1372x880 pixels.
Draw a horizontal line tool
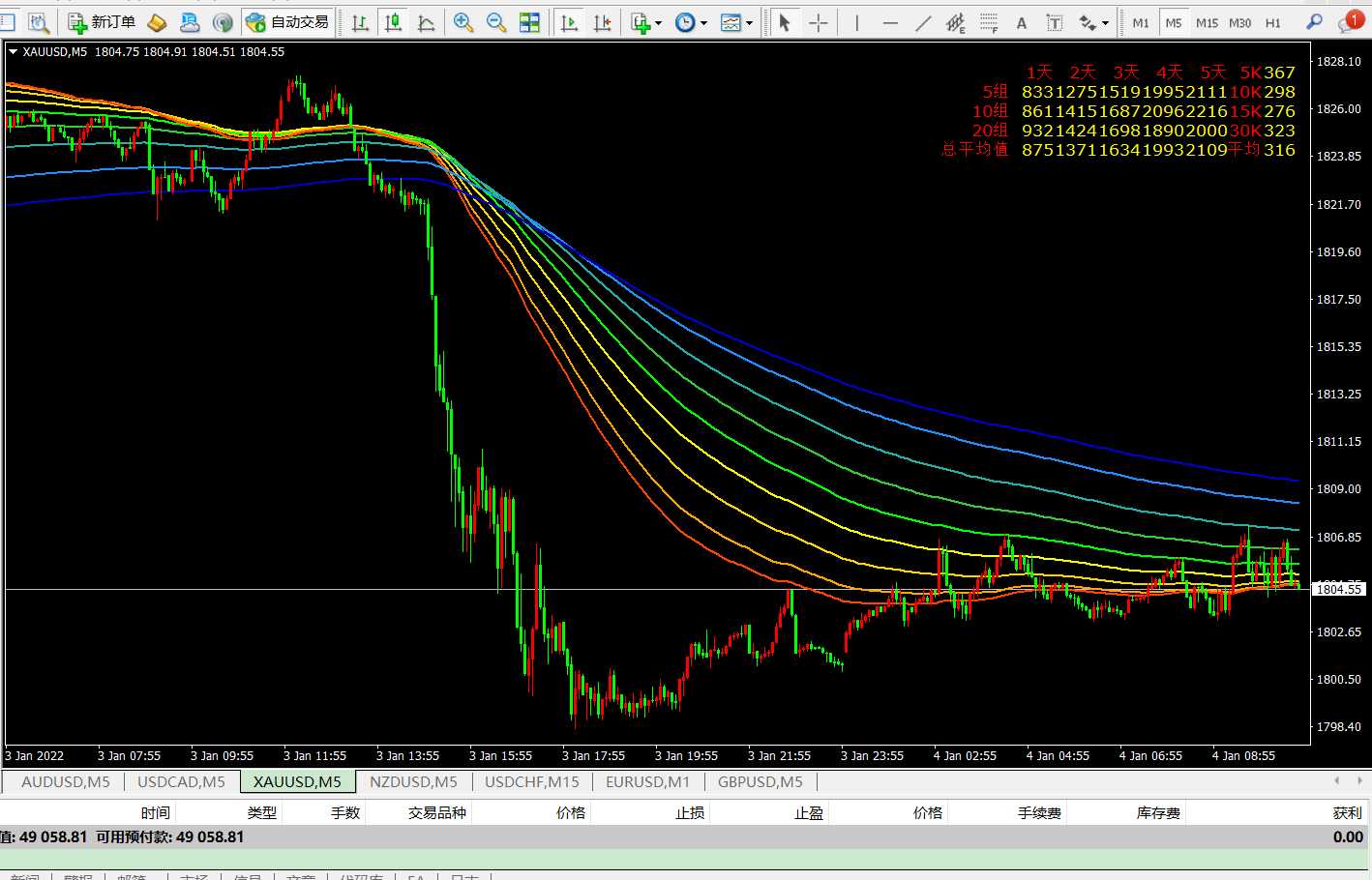(890, 22)
